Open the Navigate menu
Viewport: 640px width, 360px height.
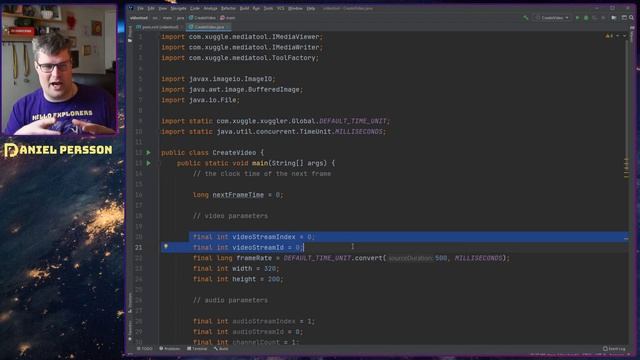[x=178, y=8]
